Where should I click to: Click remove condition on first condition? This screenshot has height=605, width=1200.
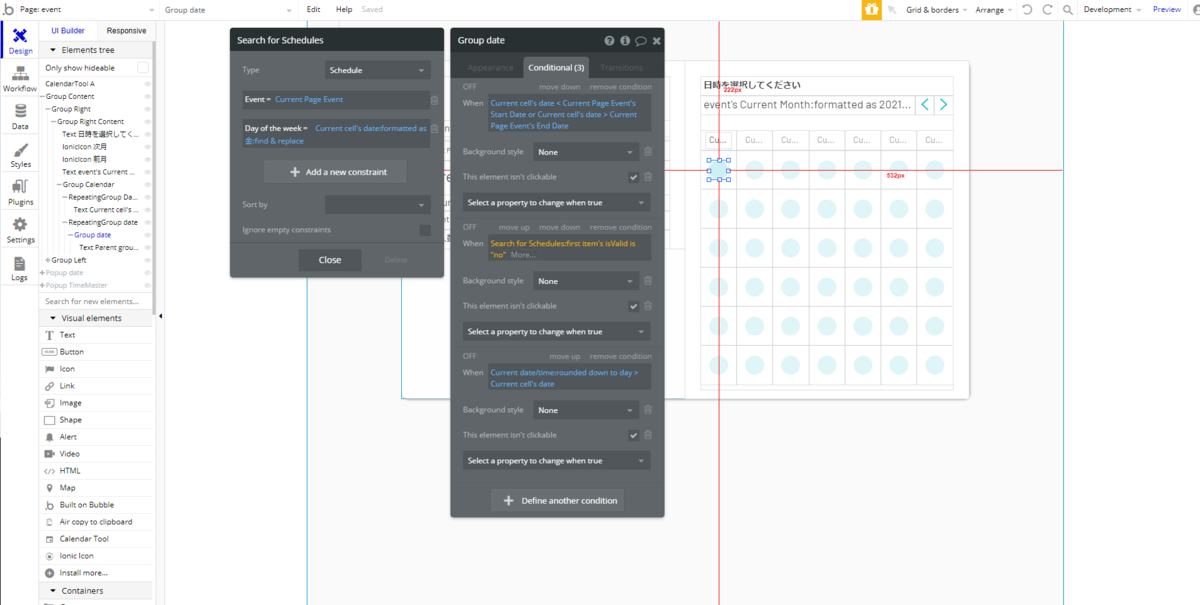(620, 87)
